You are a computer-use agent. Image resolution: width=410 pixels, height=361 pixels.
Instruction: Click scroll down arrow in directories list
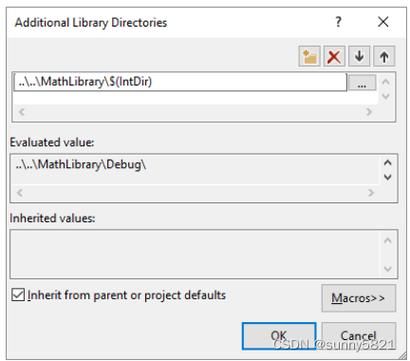[x=386, y=96]
